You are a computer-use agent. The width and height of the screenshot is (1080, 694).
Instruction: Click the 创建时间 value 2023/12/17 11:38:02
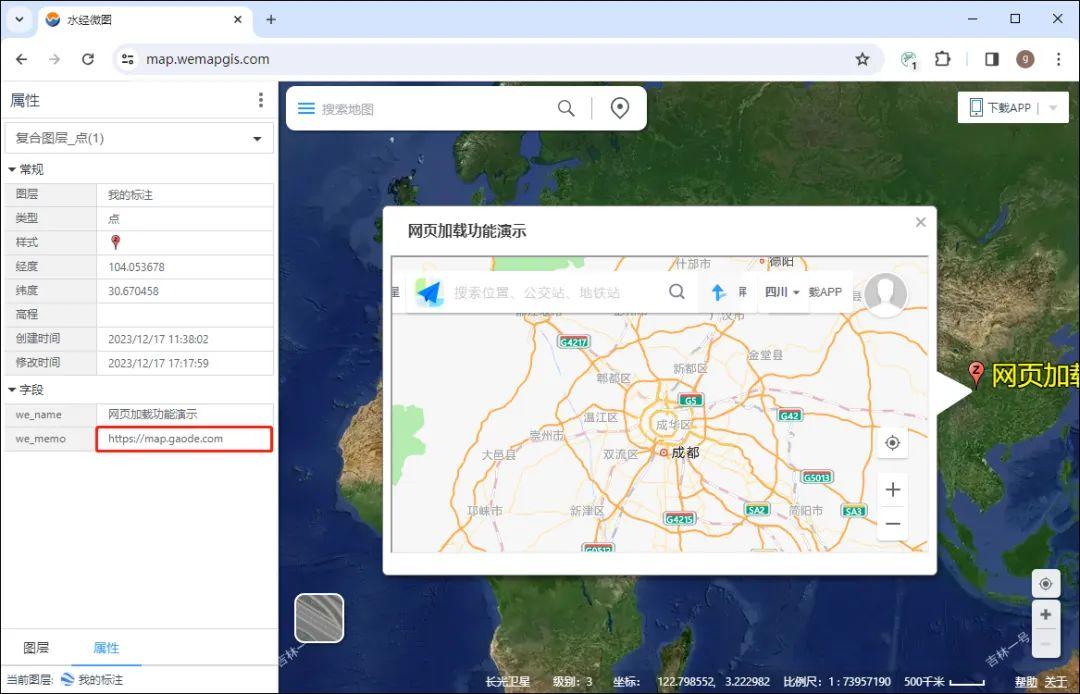pyautogui.click(x=185, y=339)
